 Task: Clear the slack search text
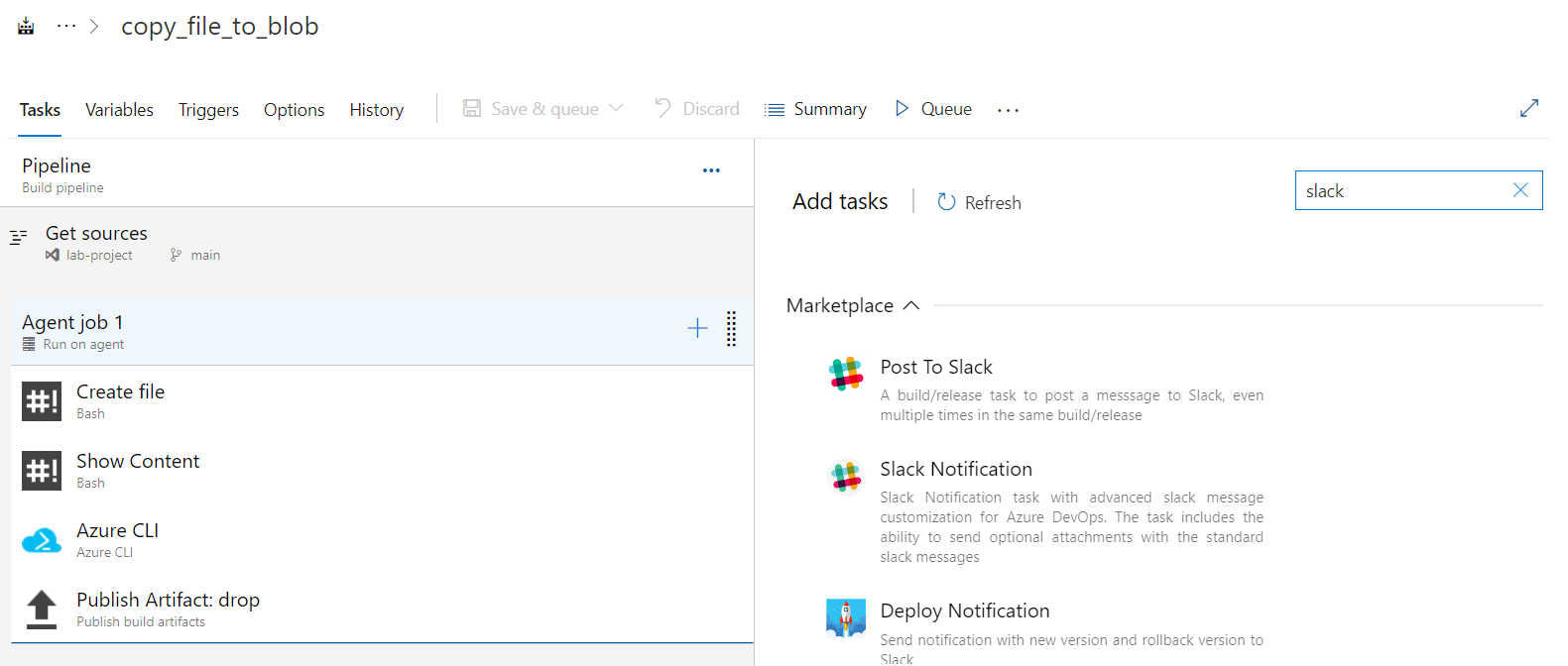pos(1520,190)
